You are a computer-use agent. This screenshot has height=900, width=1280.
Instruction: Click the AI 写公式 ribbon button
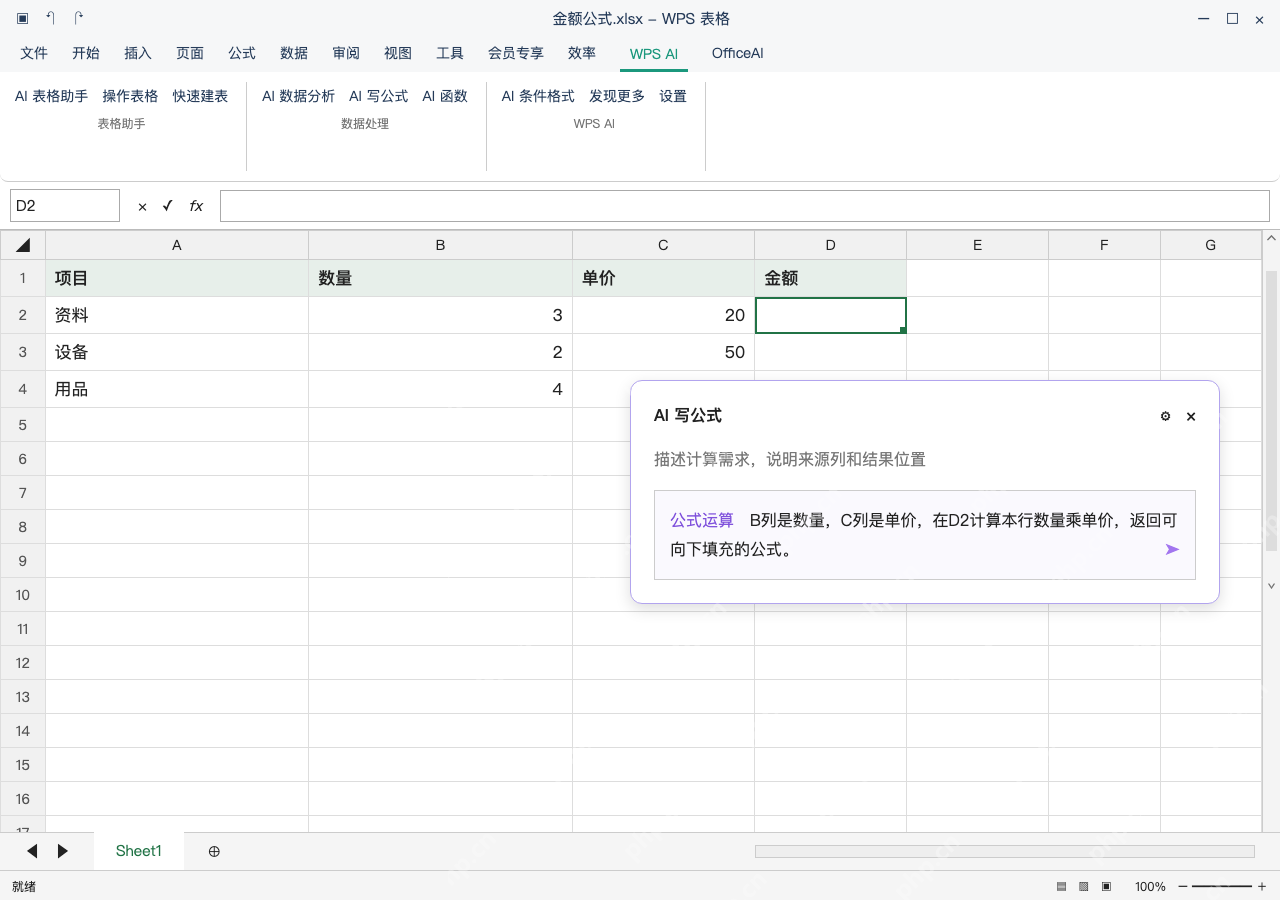[378, 96]
